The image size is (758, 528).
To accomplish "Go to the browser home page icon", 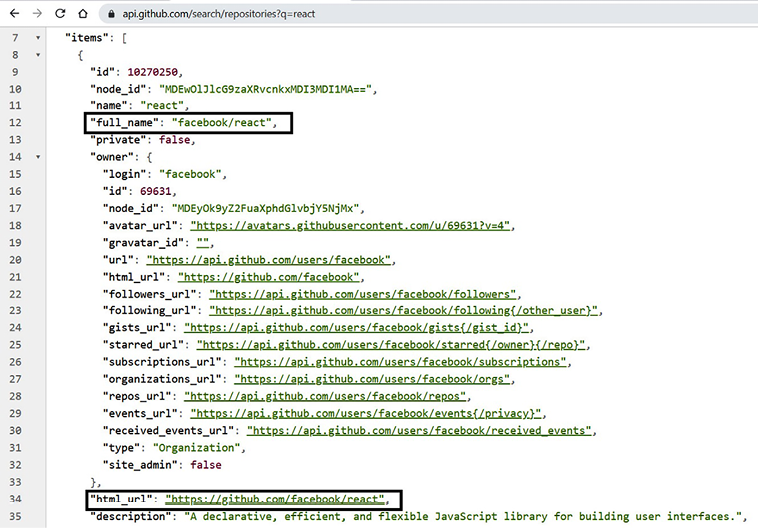I will [85, 14].
